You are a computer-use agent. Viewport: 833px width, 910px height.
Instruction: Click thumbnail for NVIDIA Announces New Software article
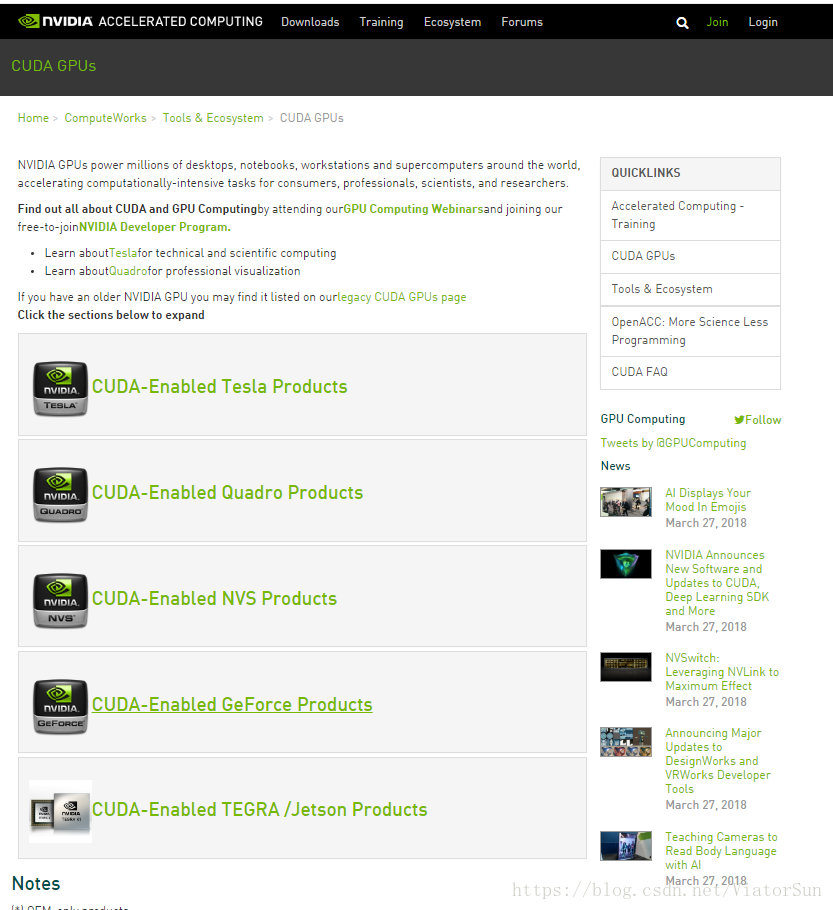(626, 564)
